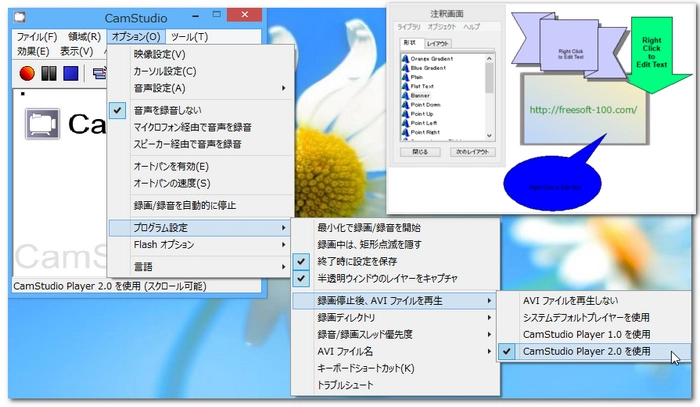Select CamStudio Player 2.0 を使用
This screenshot has height=407, width=700.
pos(586,351)
